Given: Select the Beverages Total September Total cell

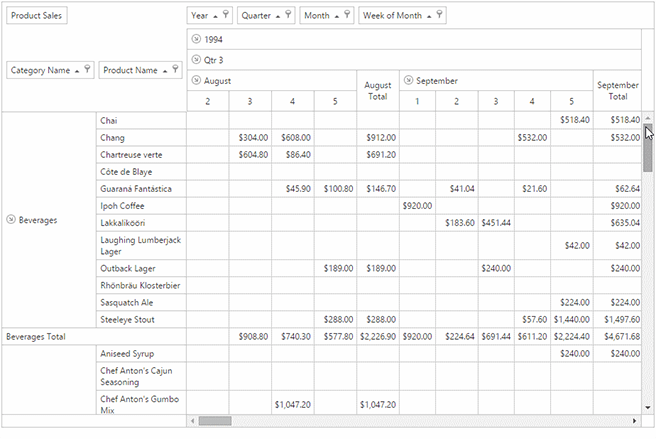Looking at the screenshot, I should (617, 336).
